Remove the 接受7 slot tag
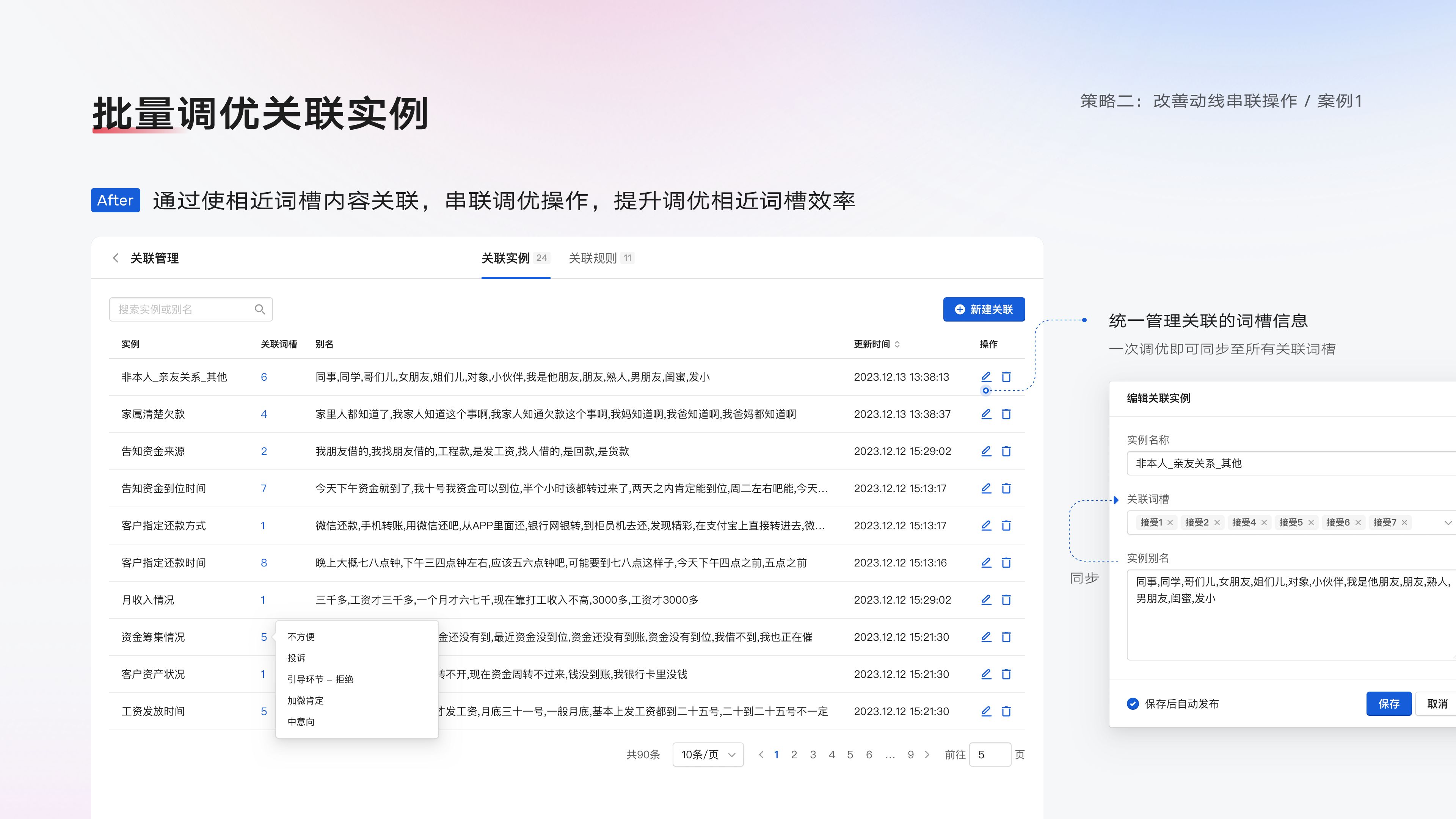 coord(1404,522)
